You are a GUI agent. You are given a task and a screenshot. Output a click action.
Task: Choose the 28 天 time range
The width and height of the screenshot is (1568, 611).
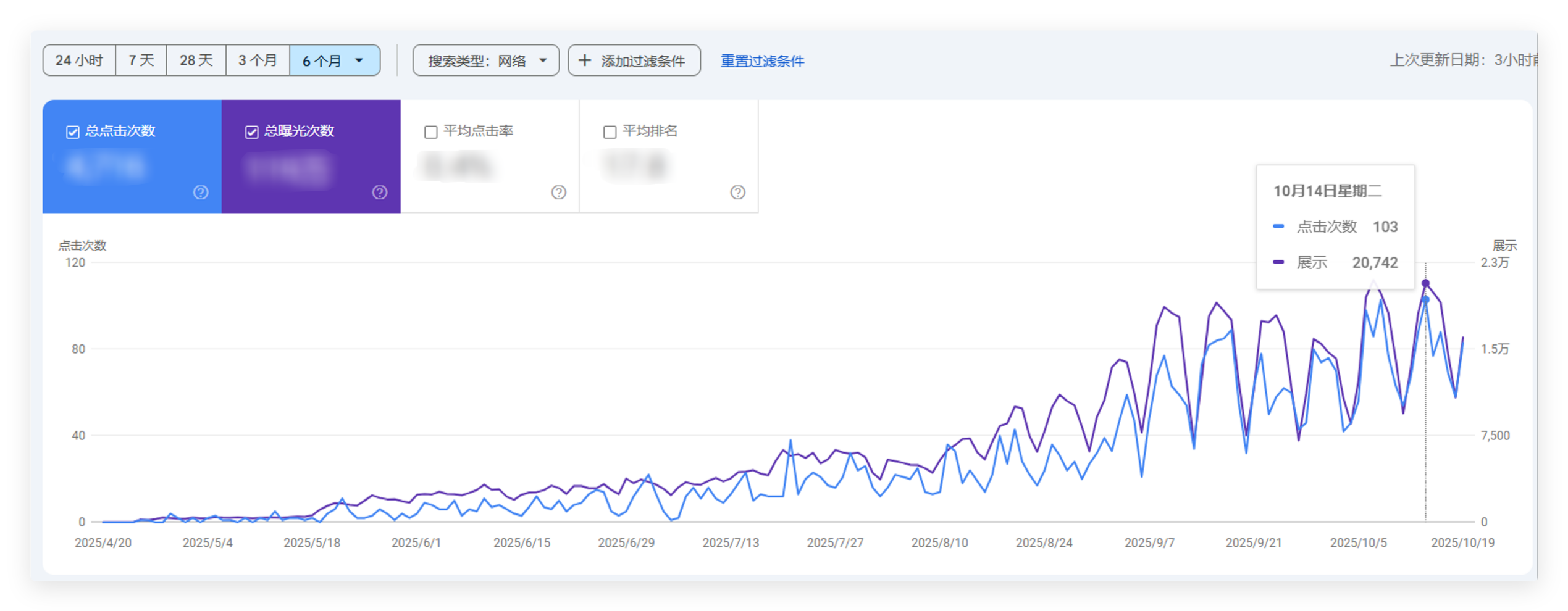(x=196, y=60)
